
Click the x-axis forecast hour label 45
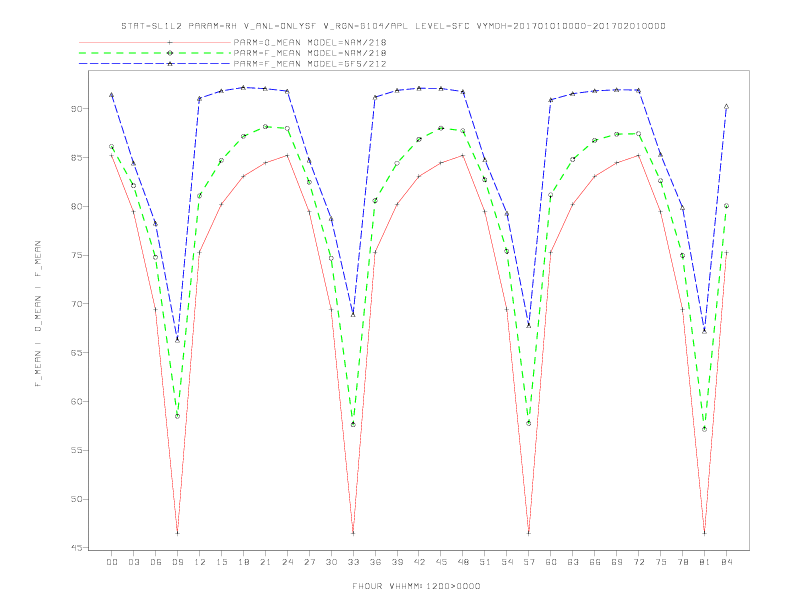(441, 562)
